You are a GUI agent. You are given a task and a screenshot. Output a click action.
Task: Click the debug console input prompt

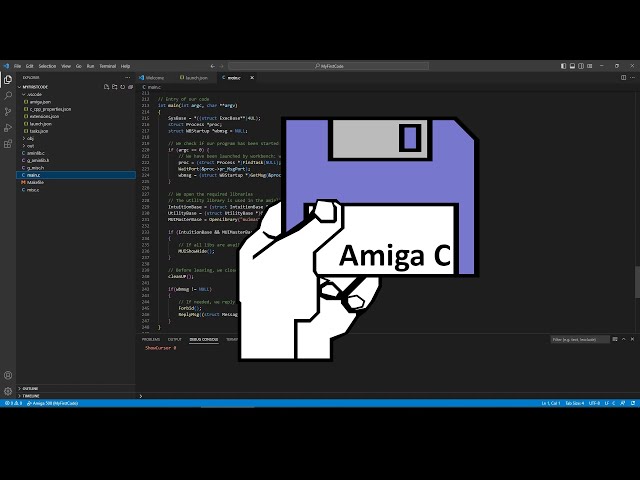[386, 396]
